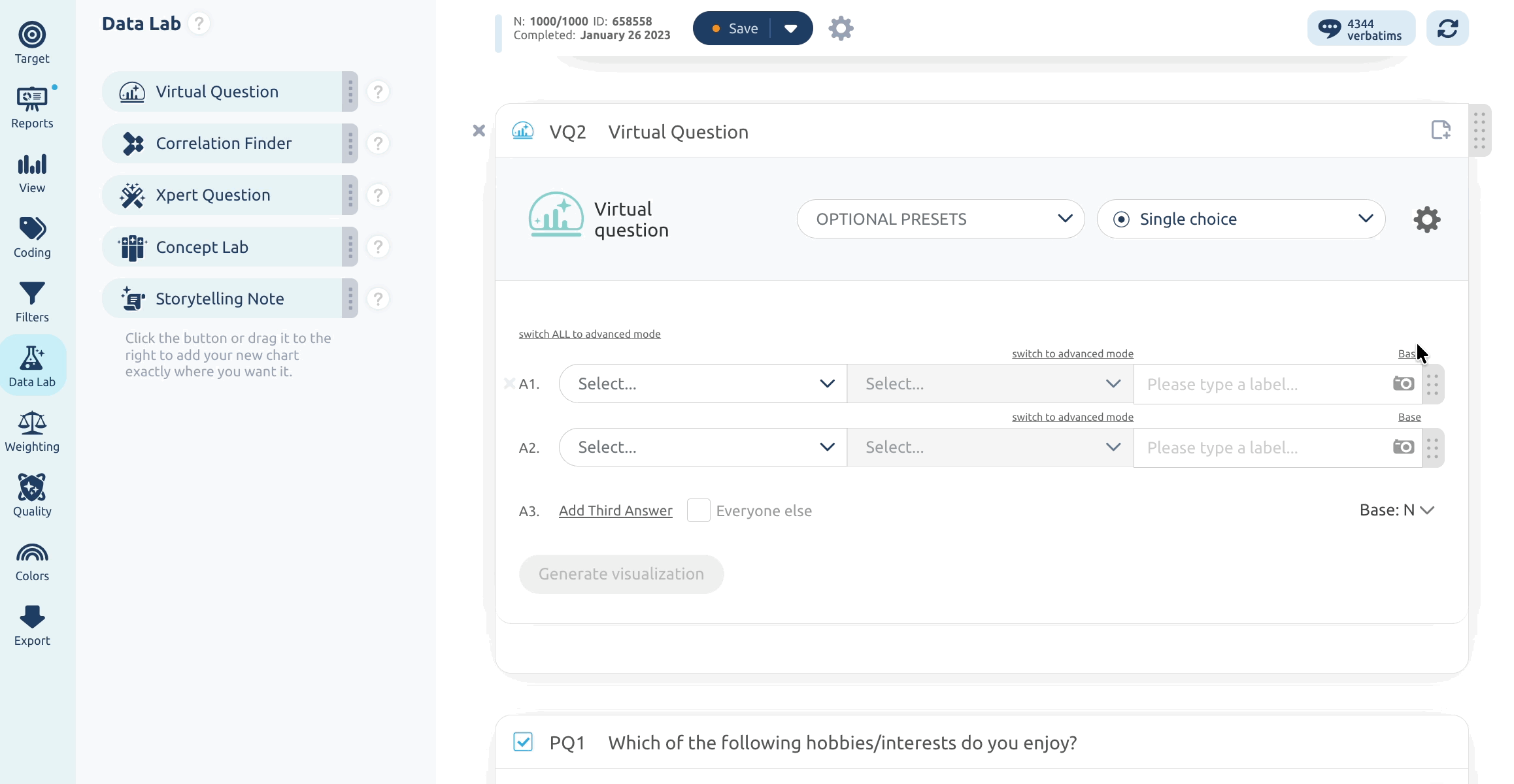
Task: Add a Correlation Finder chart
Action: (229, 143)
